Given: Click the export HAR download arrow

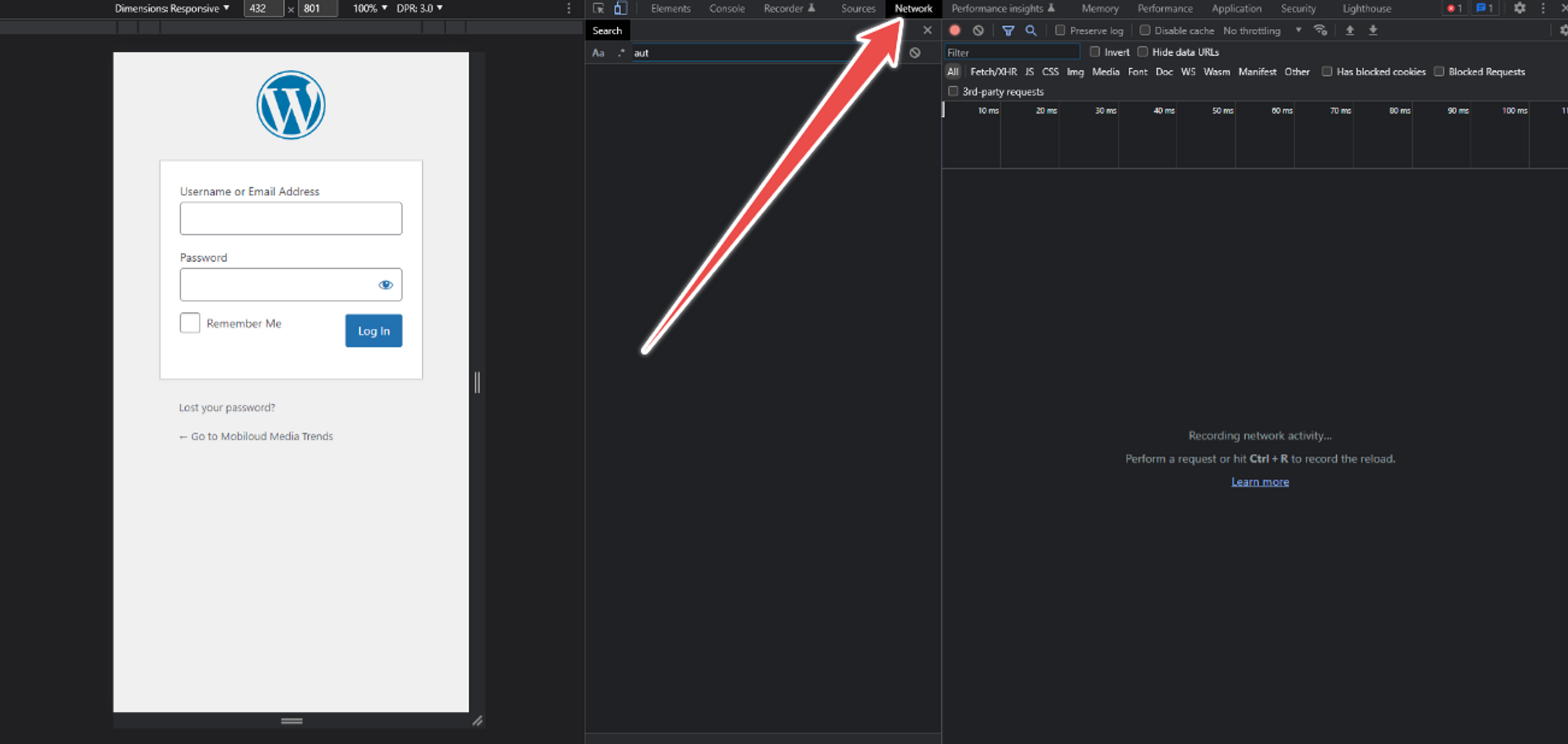Looking at the screenshot, I should tap(1373, 31).
